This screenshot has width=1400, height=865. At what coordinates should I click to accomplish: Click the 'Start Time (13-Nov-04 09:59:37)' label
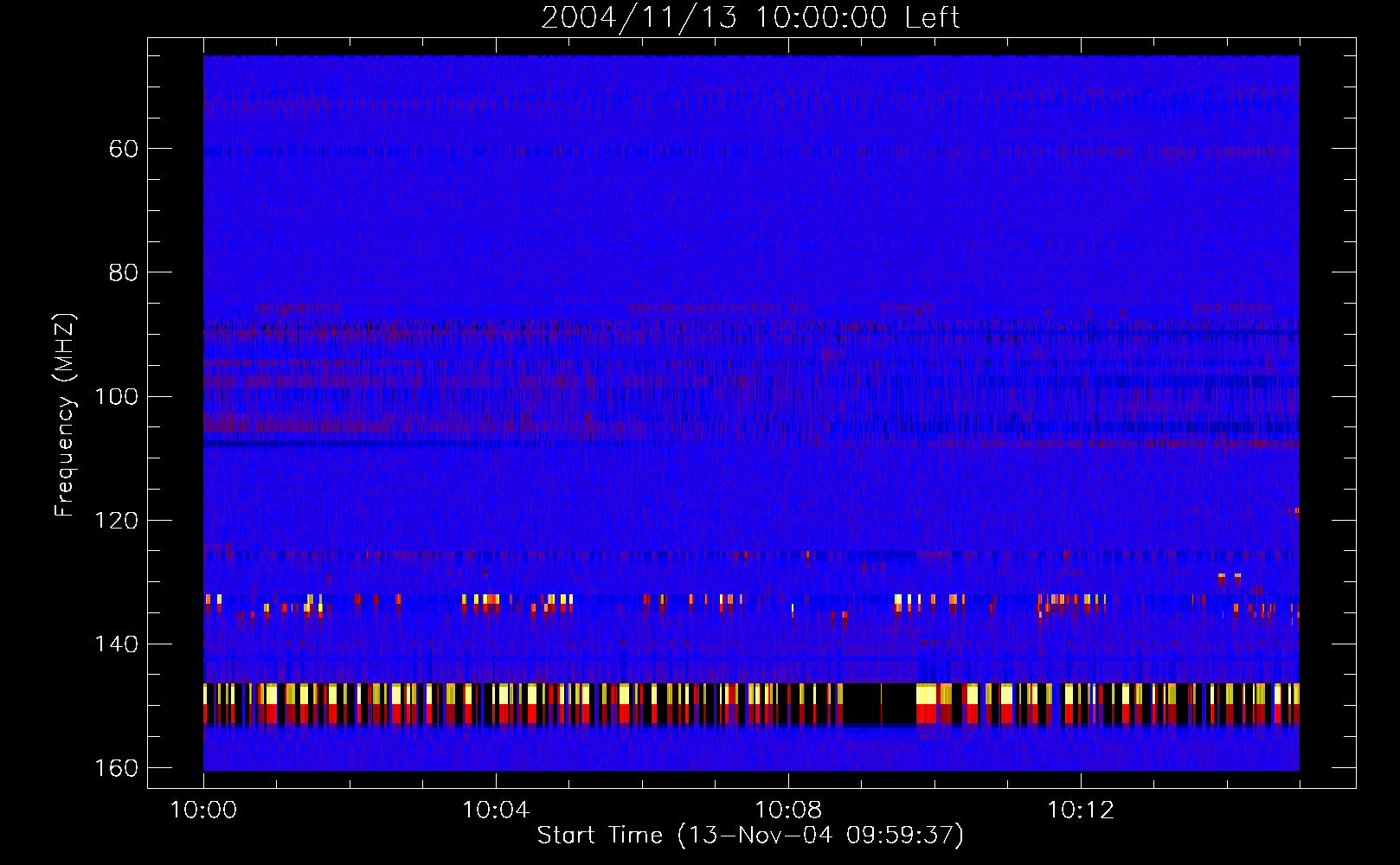click(x=750, y=836)
